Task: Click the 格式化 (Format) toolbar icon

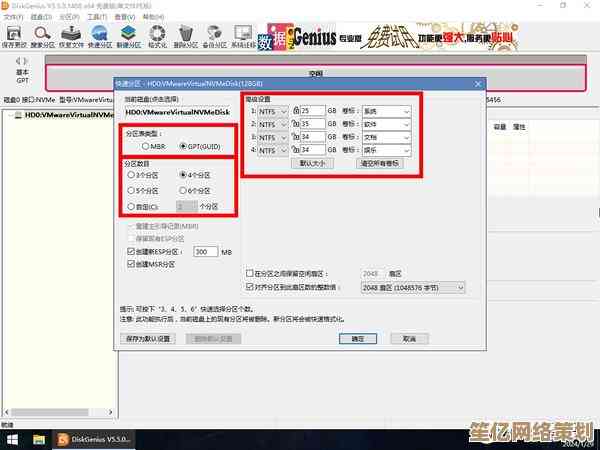Action: (157, 37)
